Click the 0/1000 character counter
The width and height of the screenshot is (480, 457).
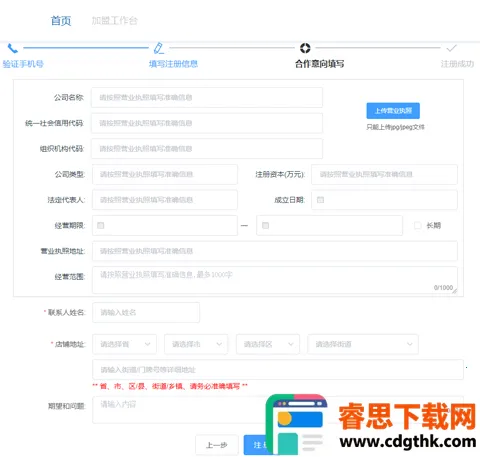click(x=443, y=288)
